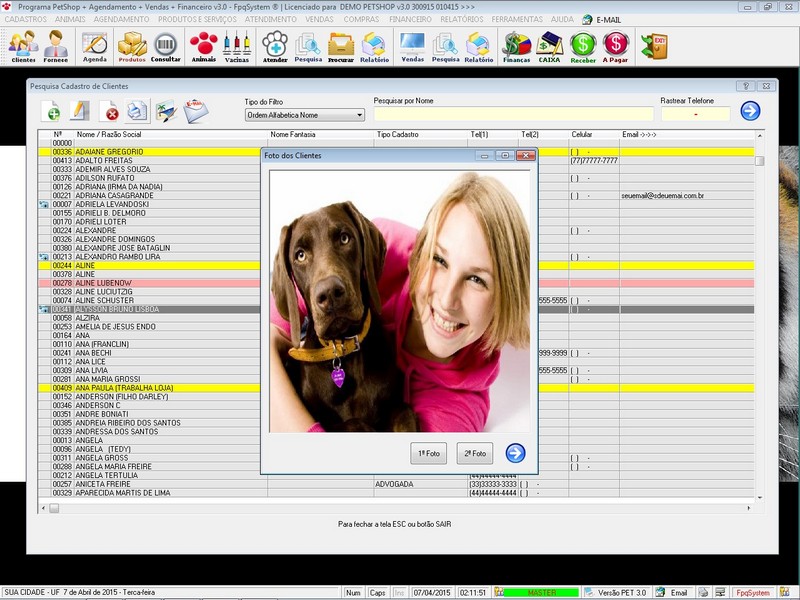
Task: Open the Vacinas syringes icon
Action: [237, 46]
